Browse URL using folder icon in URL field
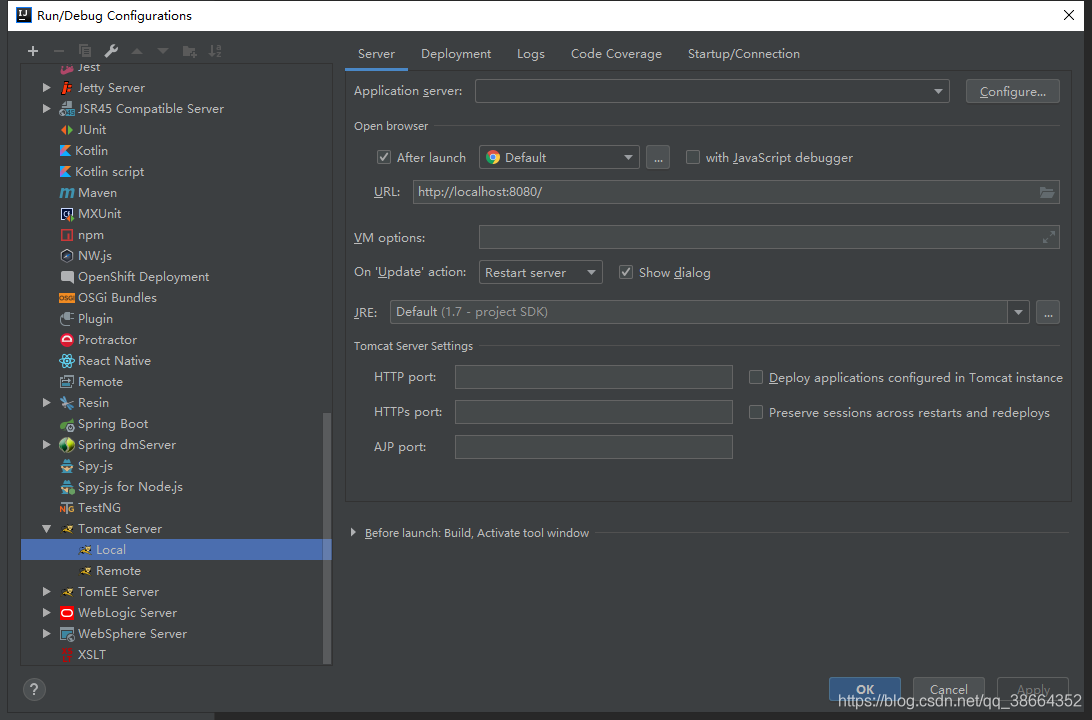 point(1047,192)
